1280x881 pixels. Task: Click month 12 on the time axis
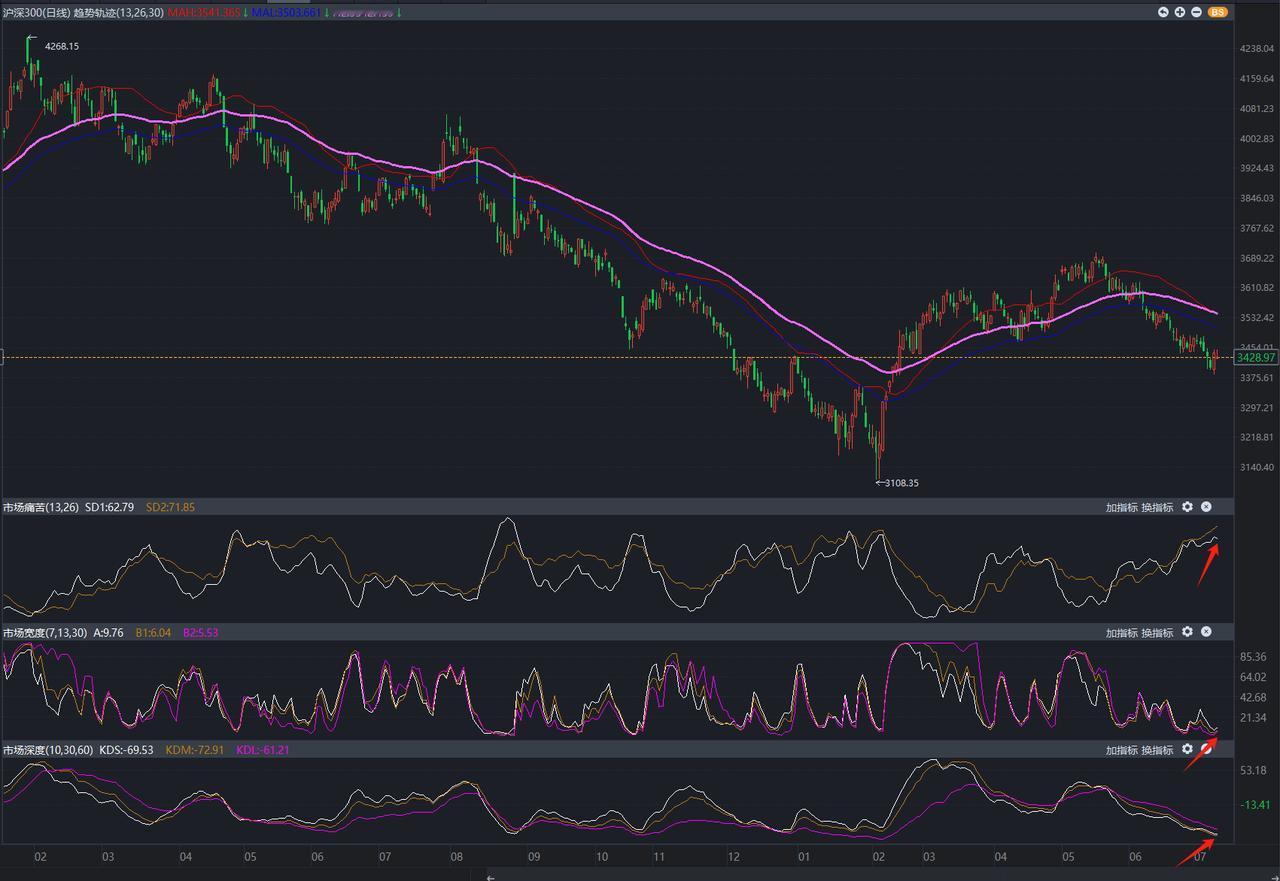735,857
